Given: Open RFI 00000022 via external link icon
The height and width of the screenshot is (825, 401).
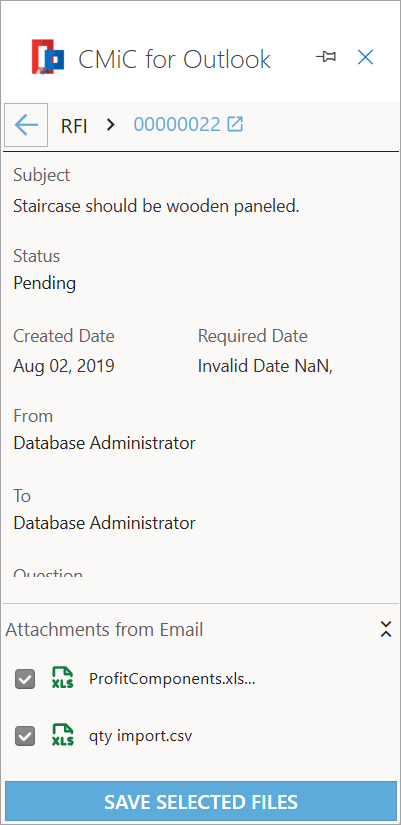Looking at the screenshot, I should pos(235,125).
